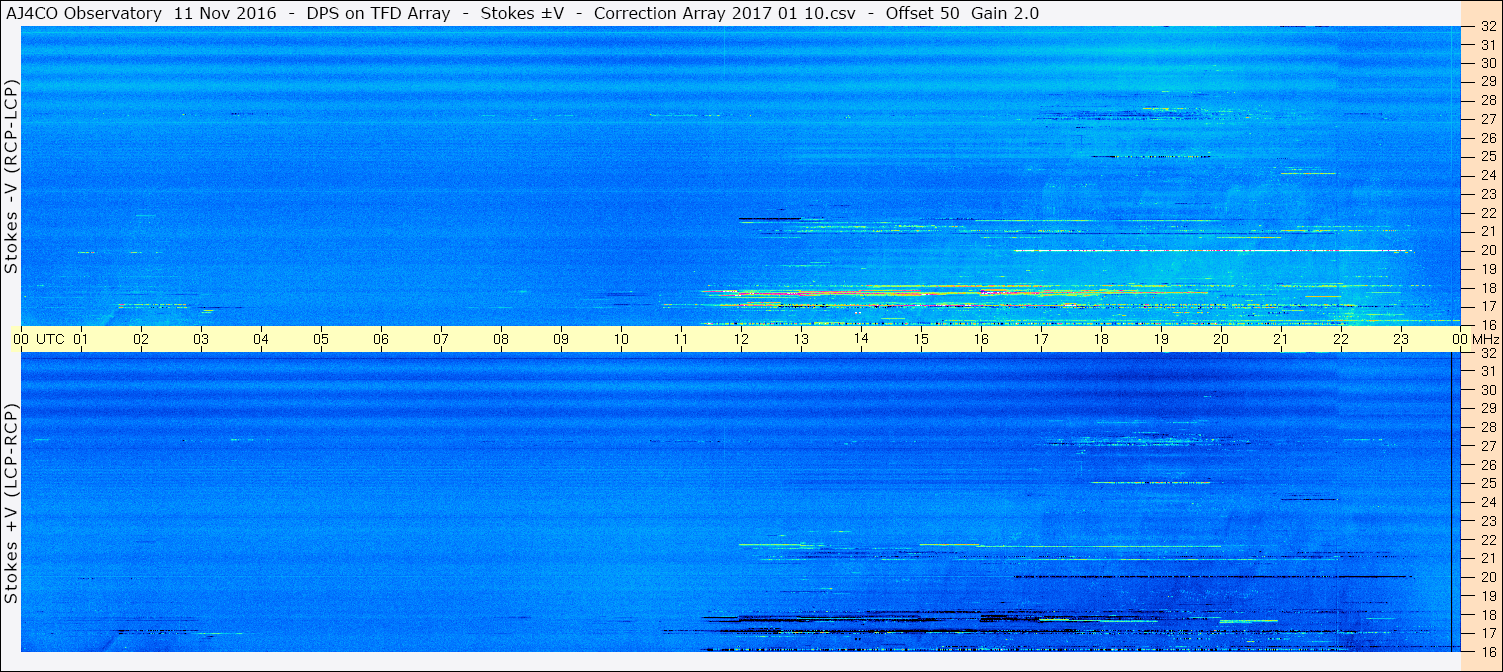Click the 26 MHz label in Stokes -V panel
This screenshot has width=1503, height=672.
(1488, 138)
